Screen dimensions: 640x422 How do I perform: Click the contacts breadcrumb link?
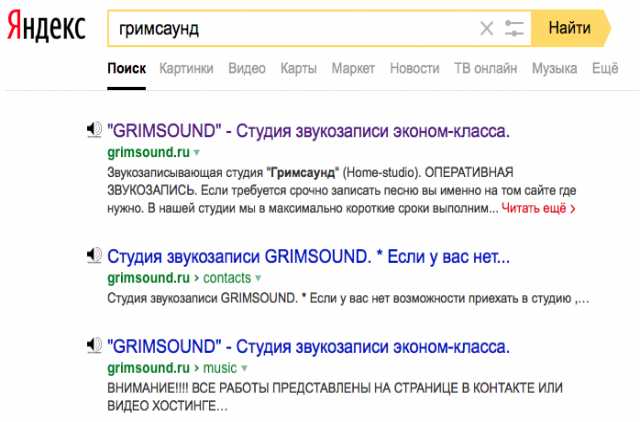pyautogui.click(x=227, y=278)
